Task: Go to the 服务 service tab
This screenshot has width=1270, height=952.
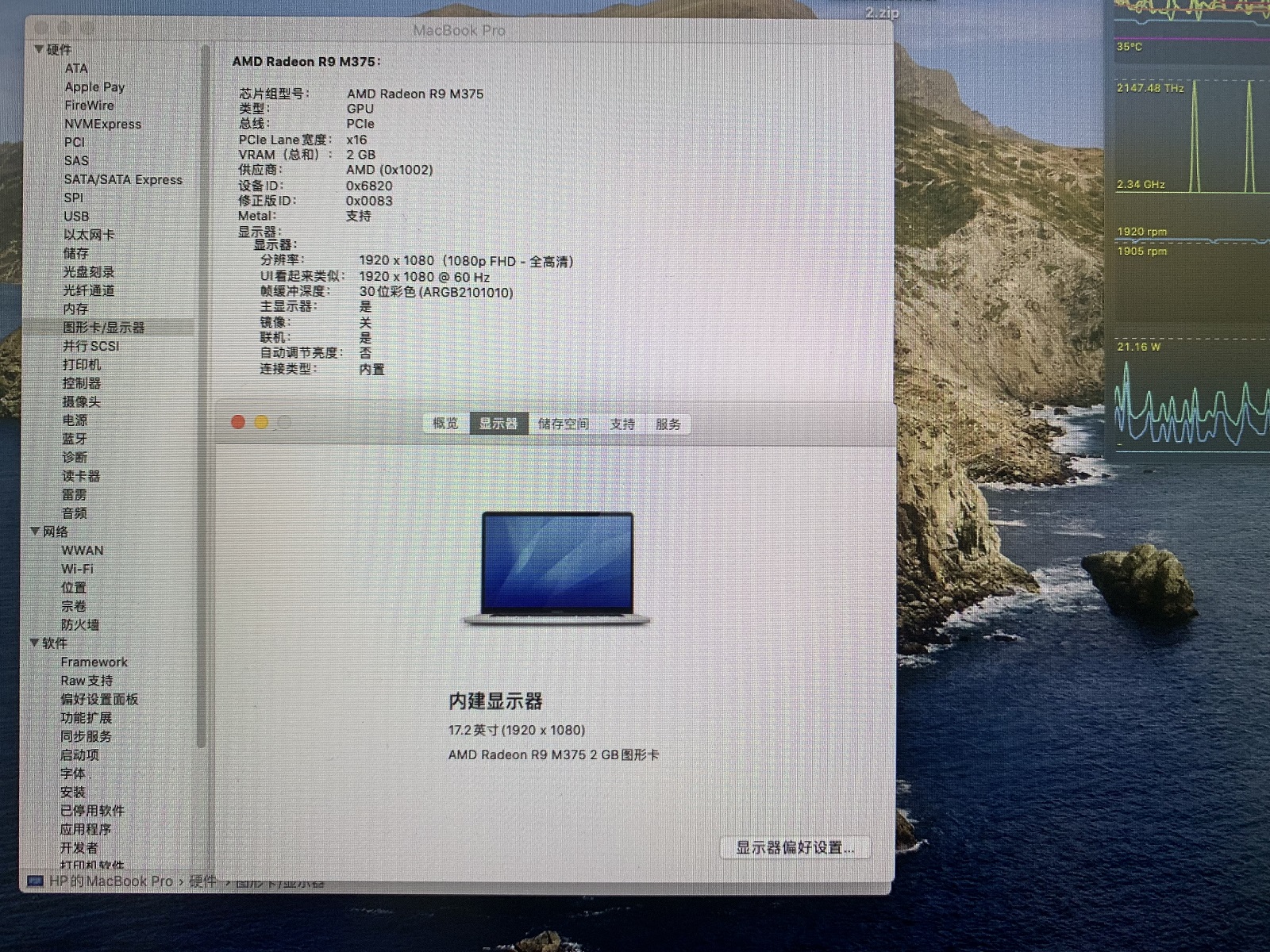Action: pos(668,424)
